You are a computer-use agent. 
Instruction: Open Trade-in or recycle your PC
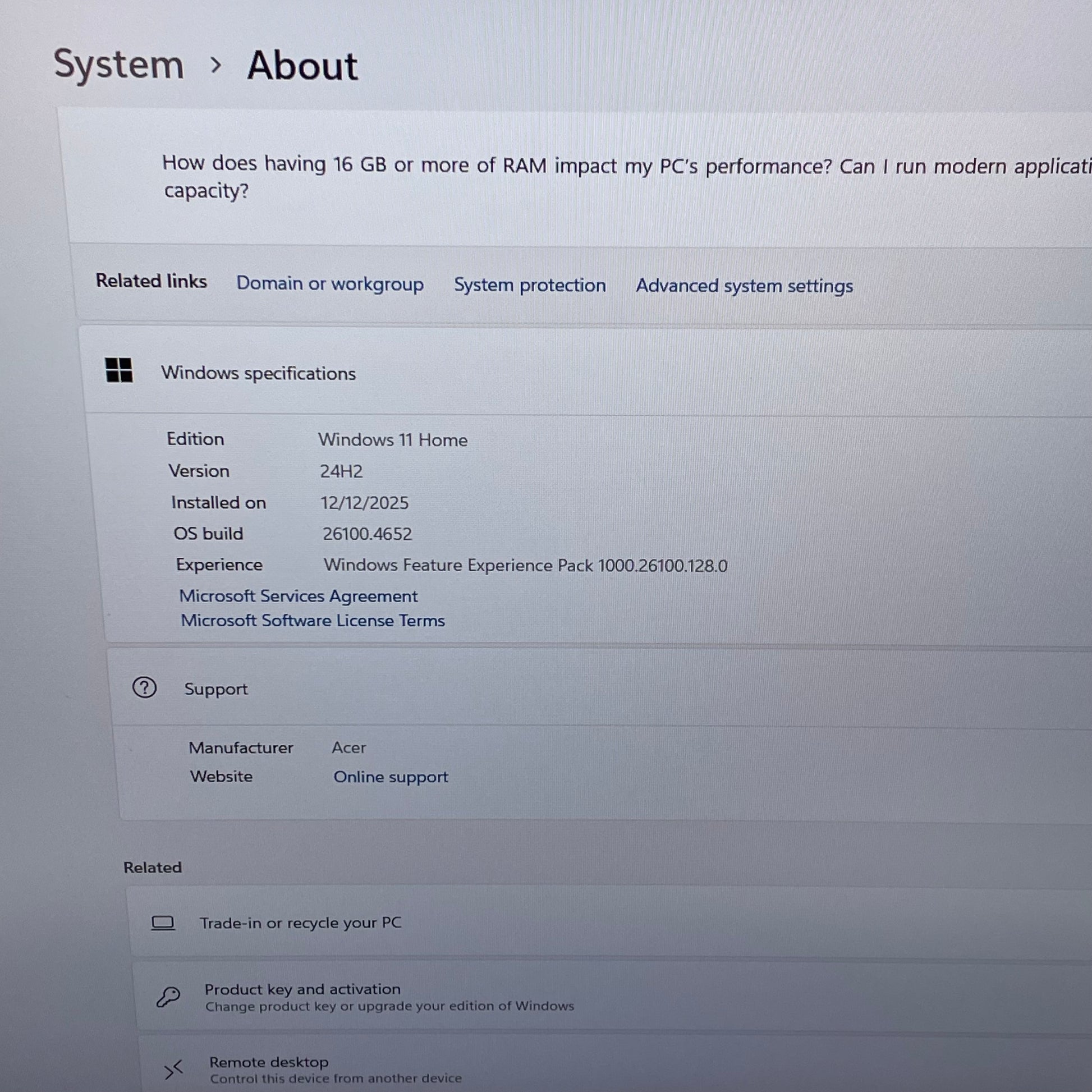point(300,923)
